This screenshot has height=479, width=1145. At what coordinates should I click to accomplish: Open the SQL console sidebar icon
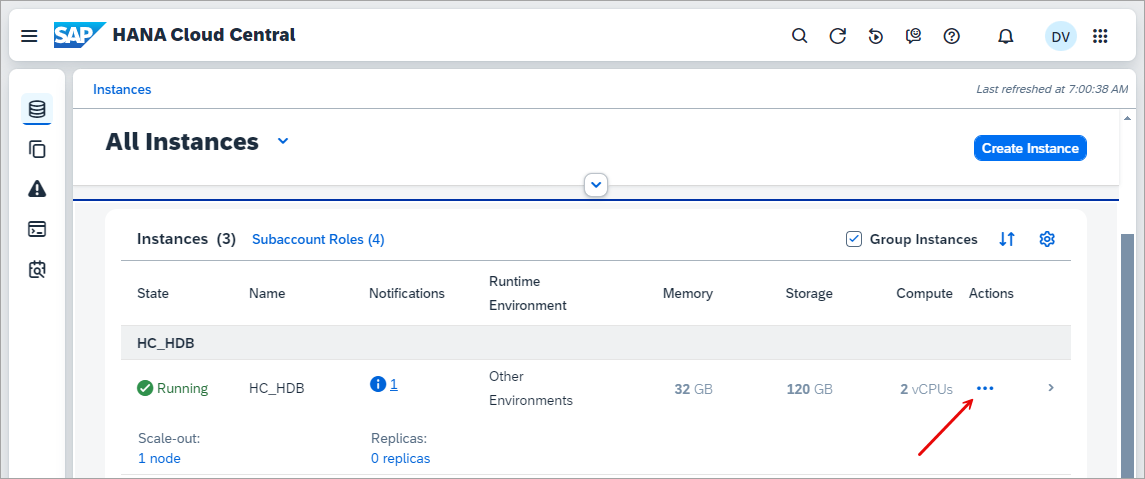tap(37, 229)
